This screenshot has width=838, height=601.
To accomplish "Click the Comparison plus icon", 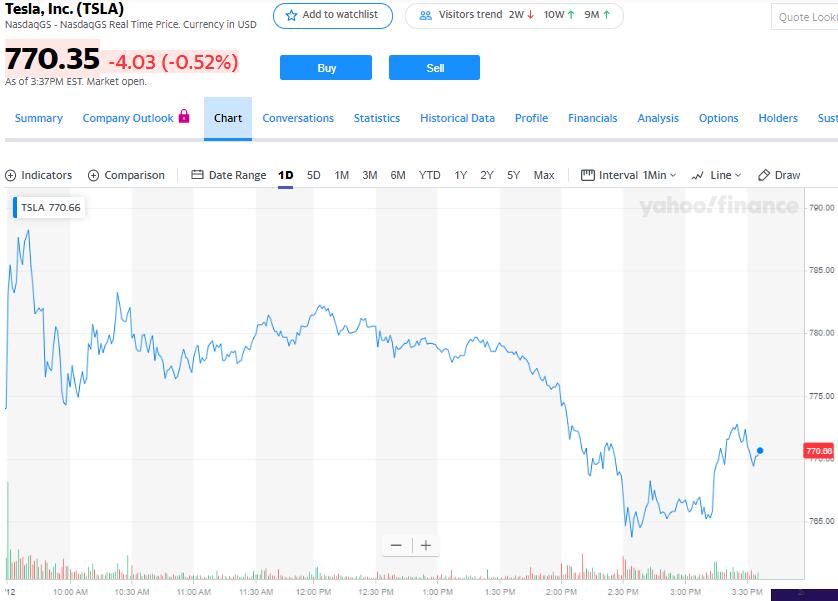I will [x=94, y=175].
